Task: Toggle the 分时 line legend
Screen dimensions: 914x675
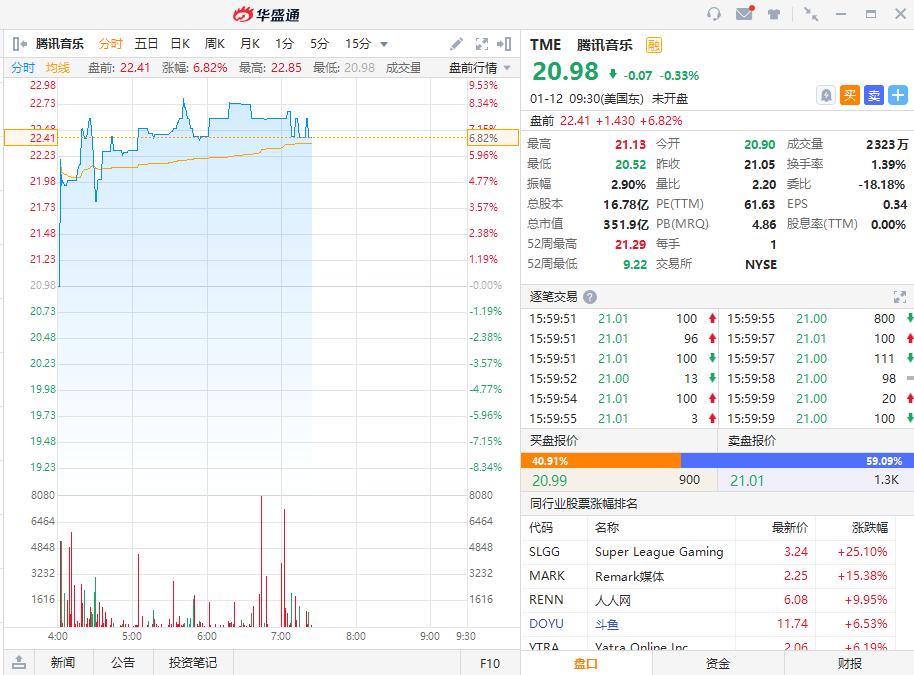Action: 23,68
